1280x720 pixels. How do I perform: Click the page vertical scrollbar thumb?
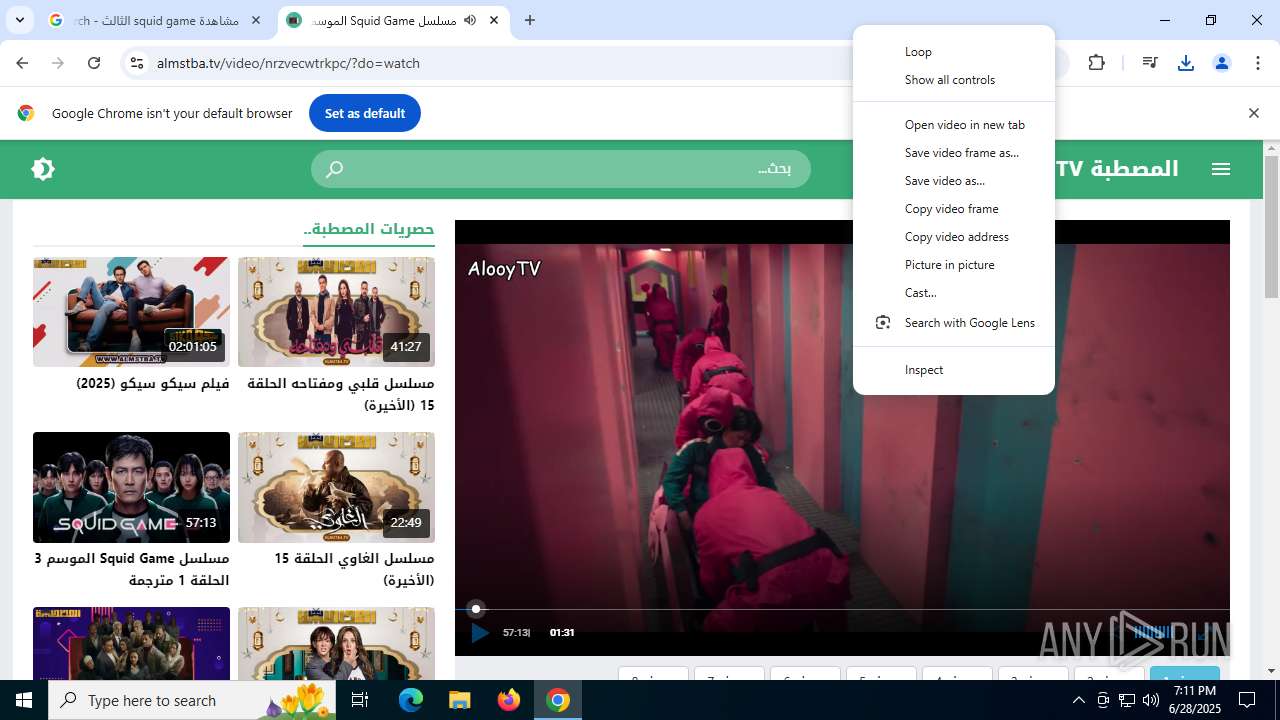[x=1271, y=227]
